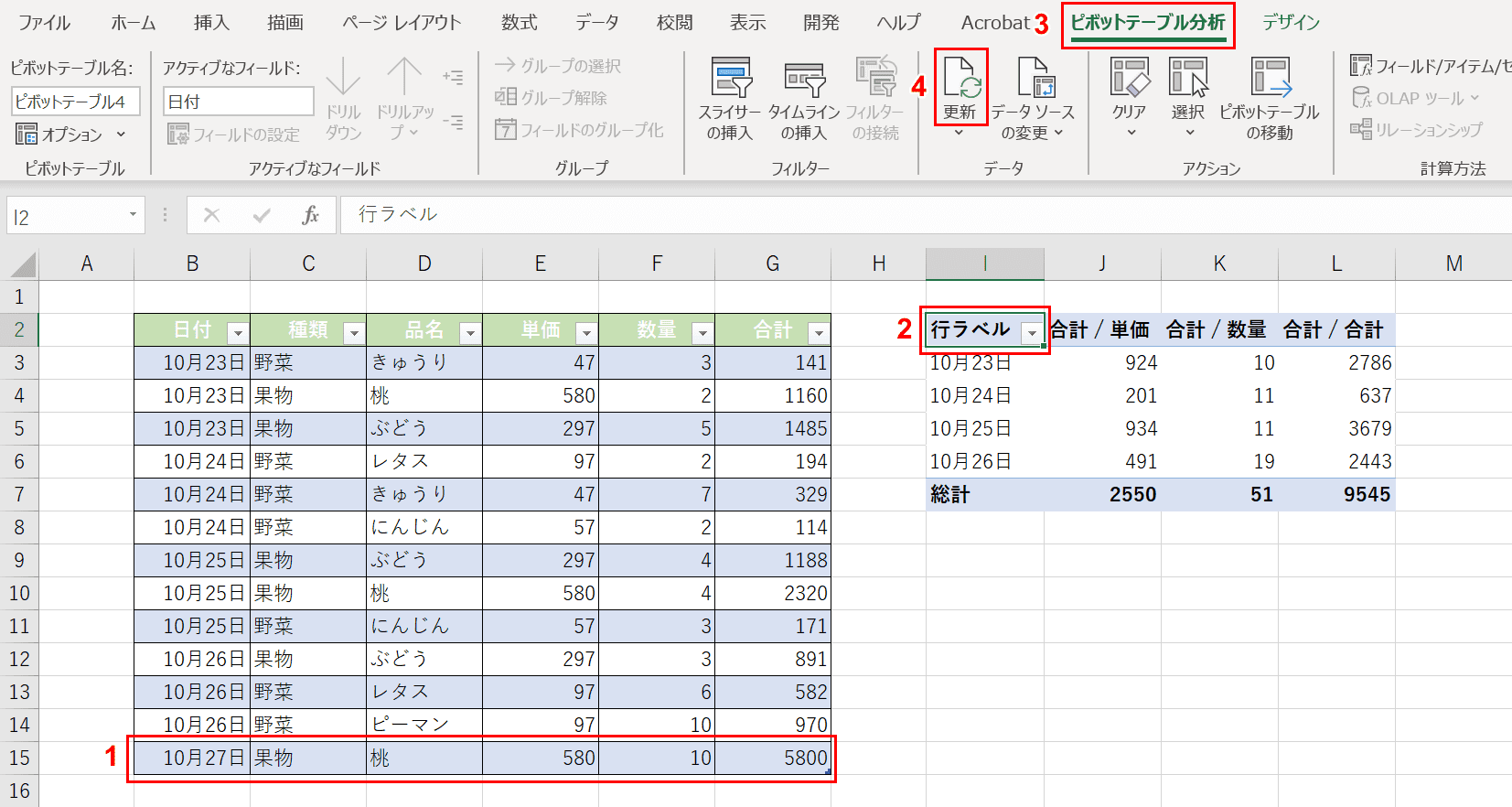Click フィルターの接続 icon
Screen dimensions: 1512x807
click(x=876, y=78)
